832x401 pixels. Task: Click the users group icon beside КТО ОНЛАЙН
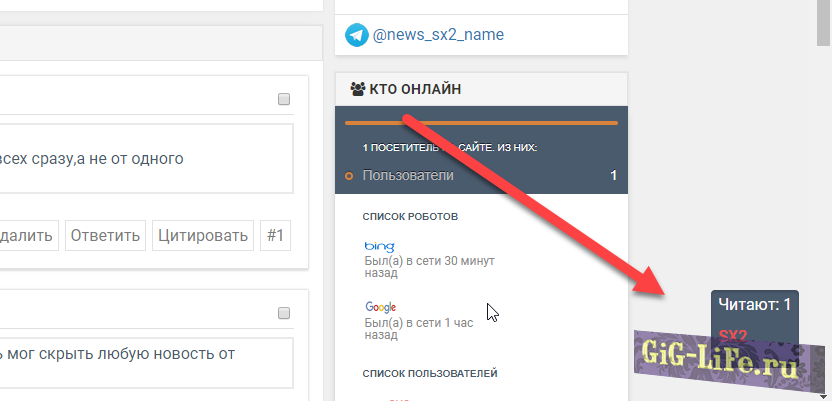[357, 89]
